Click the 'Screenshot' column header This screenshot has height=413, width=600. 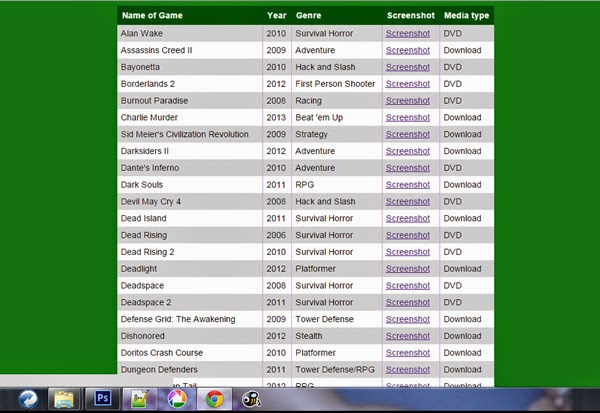411,16
